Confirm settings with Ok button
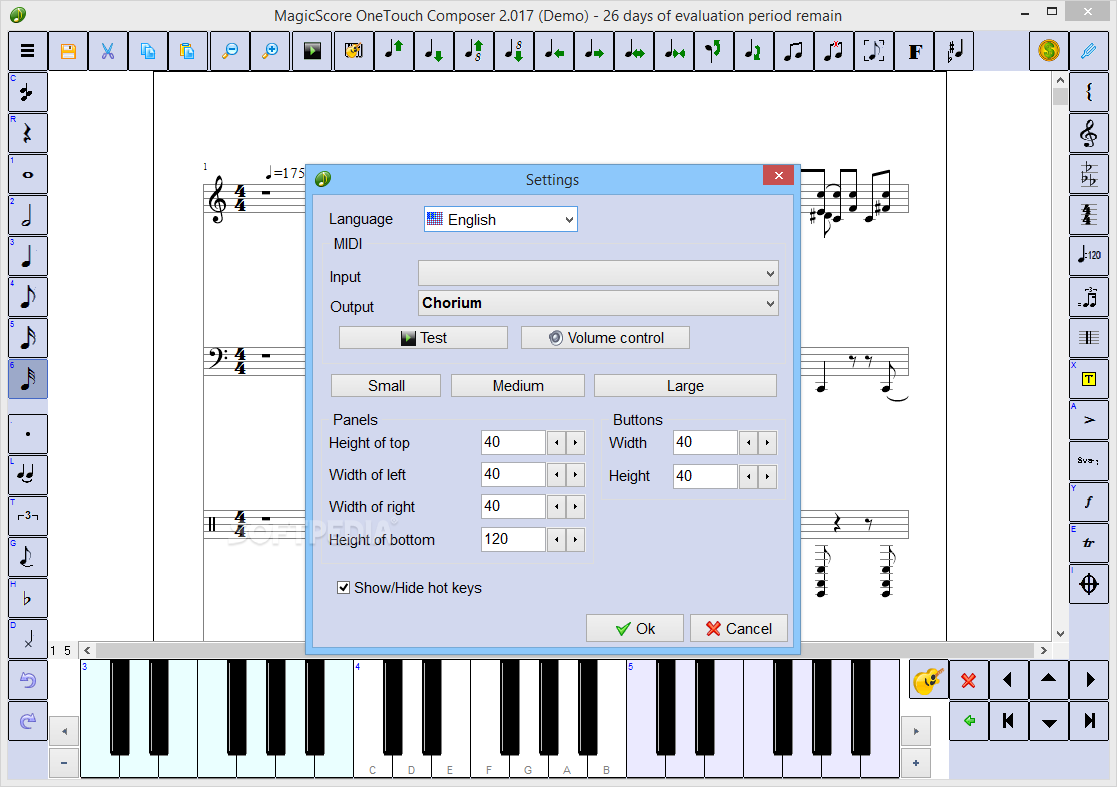Screen dimensions: 1117x787 coord(635,628)
